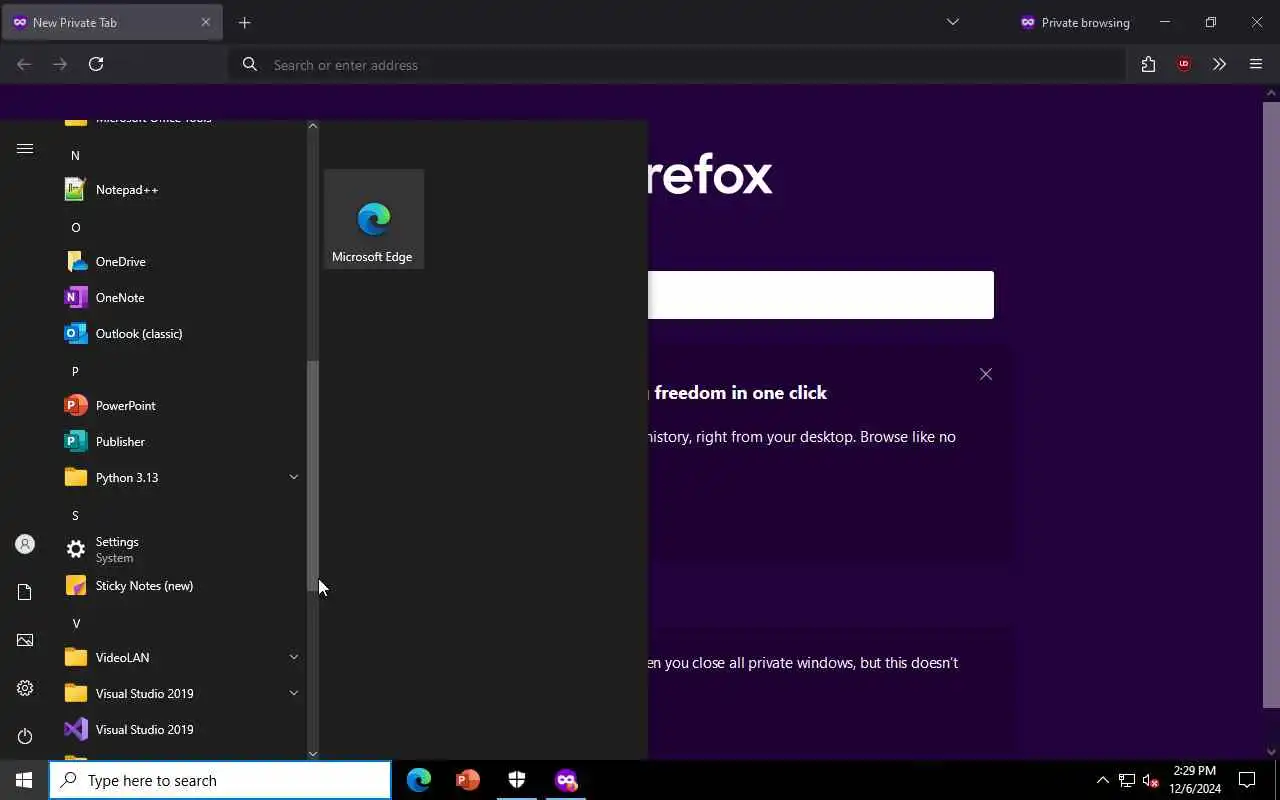1280x800 pixels.
Task: Reload the page in Firefox
Action: [x=96, y=64]
